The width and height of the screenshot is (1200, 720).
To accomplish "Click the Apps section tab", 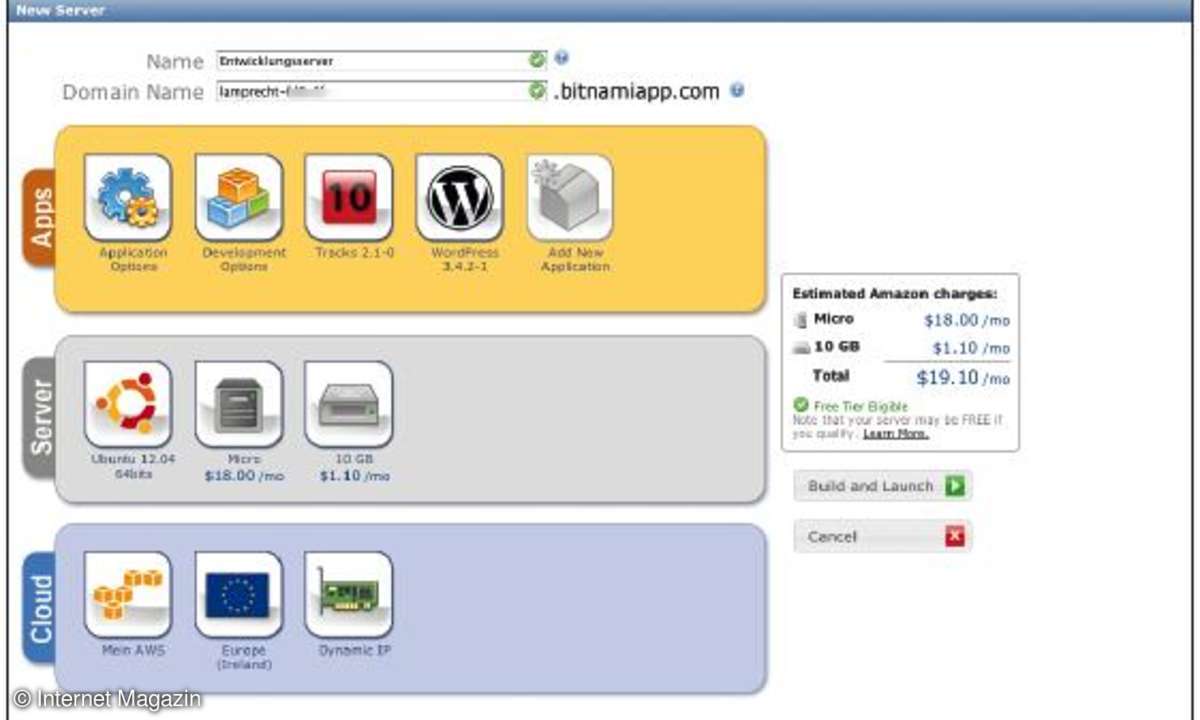I will 40,217.
